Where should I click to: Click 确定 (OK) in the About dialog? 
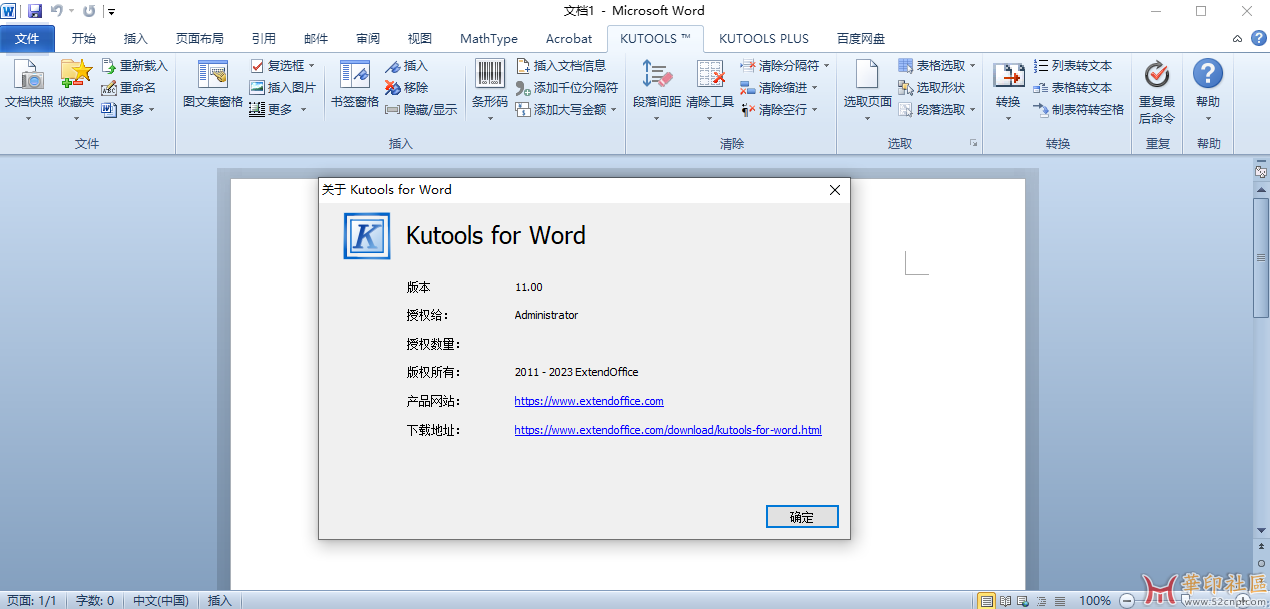pyautogui.click(x=802, y=517)
